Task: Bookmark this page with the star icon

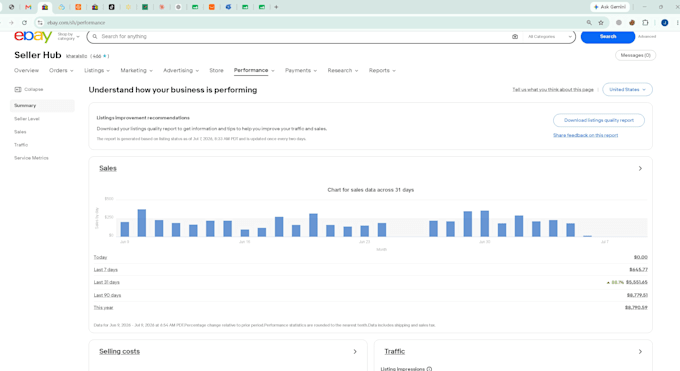Action: click(x=601, y=23)
